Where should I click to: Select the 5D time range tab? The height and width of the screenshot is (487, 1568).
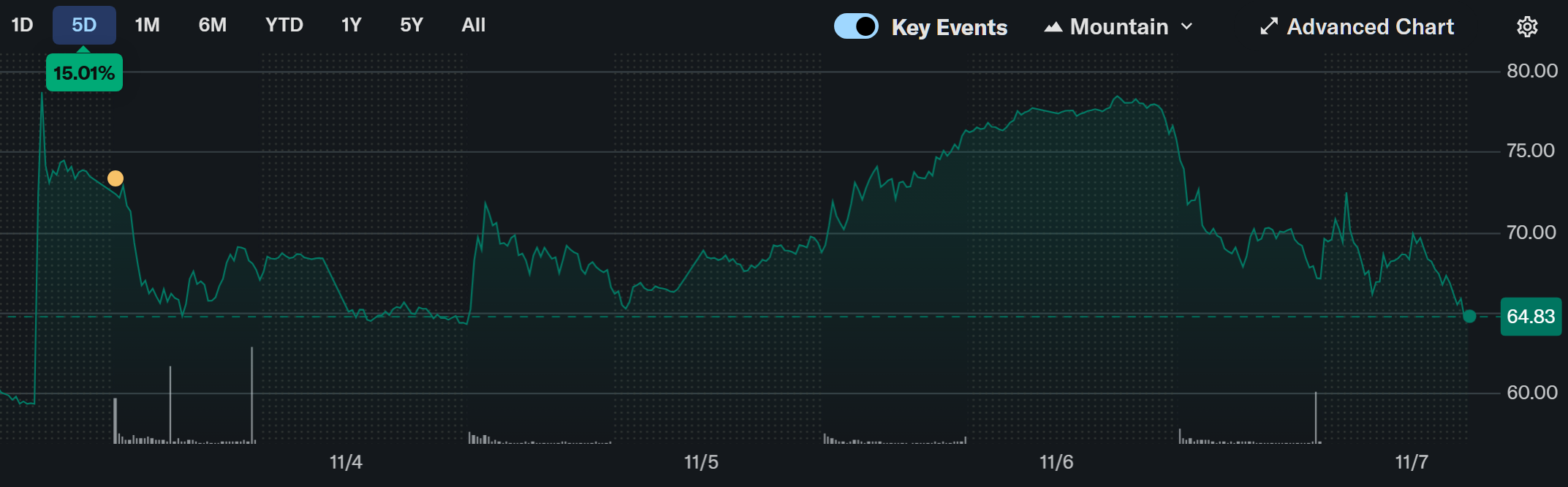coord(84,26)
